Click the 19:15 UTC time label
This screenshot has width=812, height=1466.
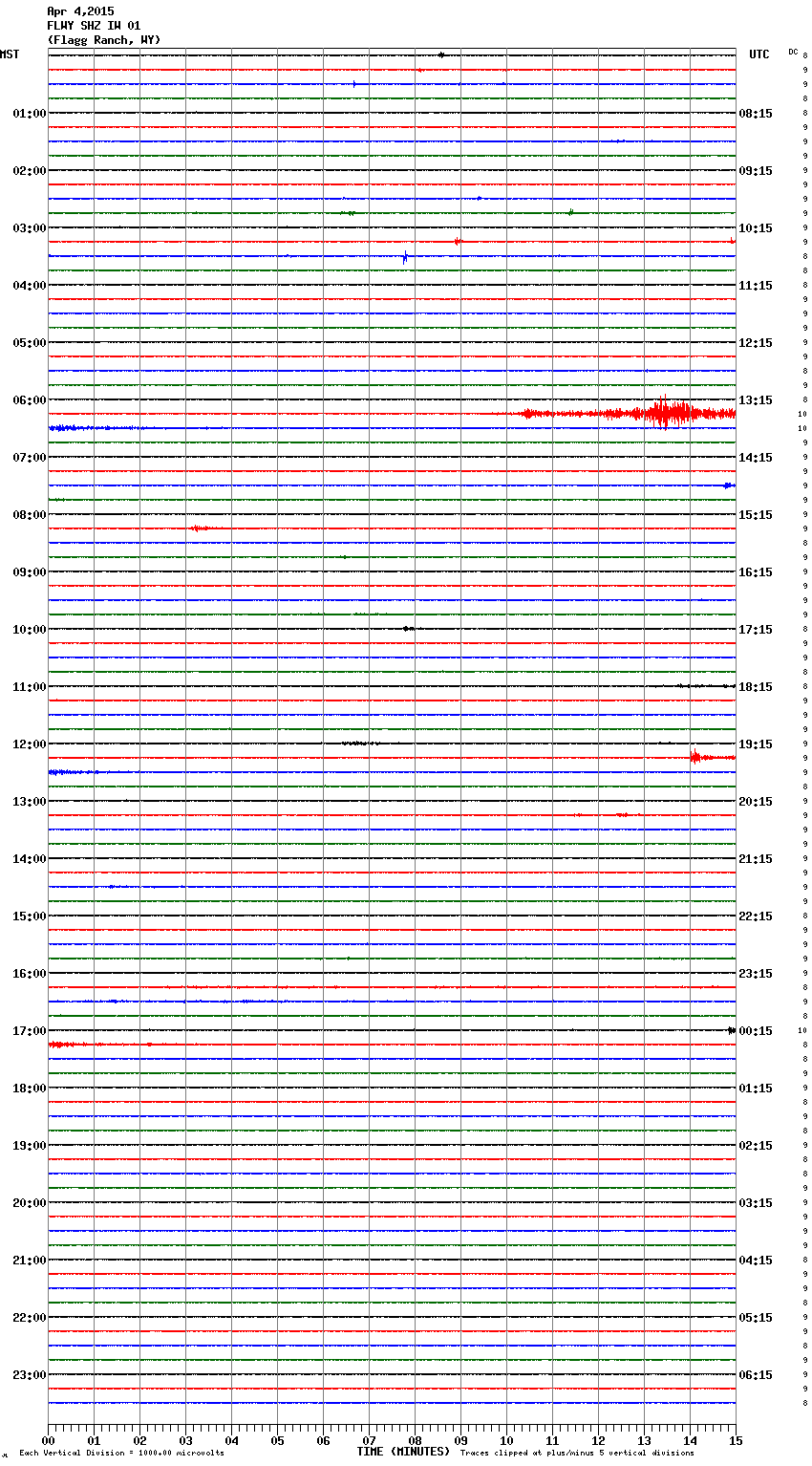point(756,744)
